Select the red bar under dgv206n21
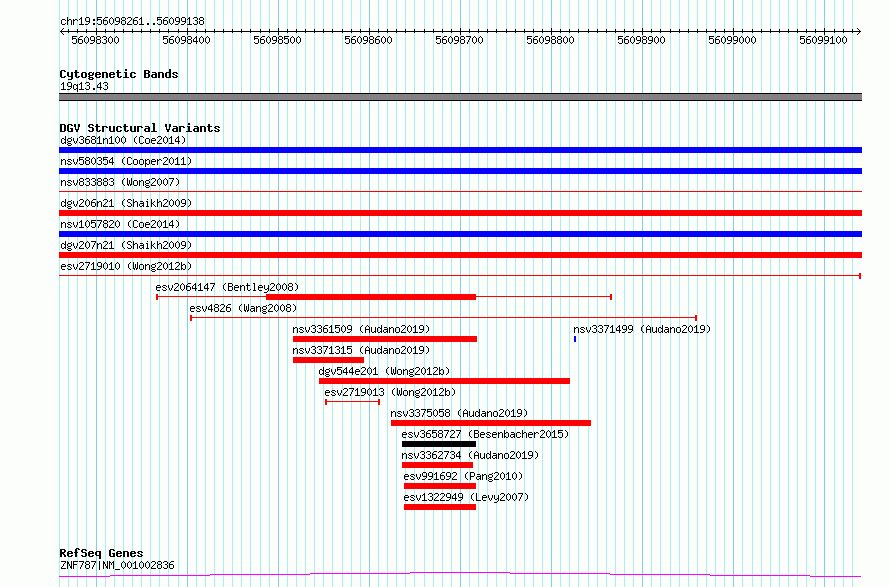890x587 pixels. [460, 213]
